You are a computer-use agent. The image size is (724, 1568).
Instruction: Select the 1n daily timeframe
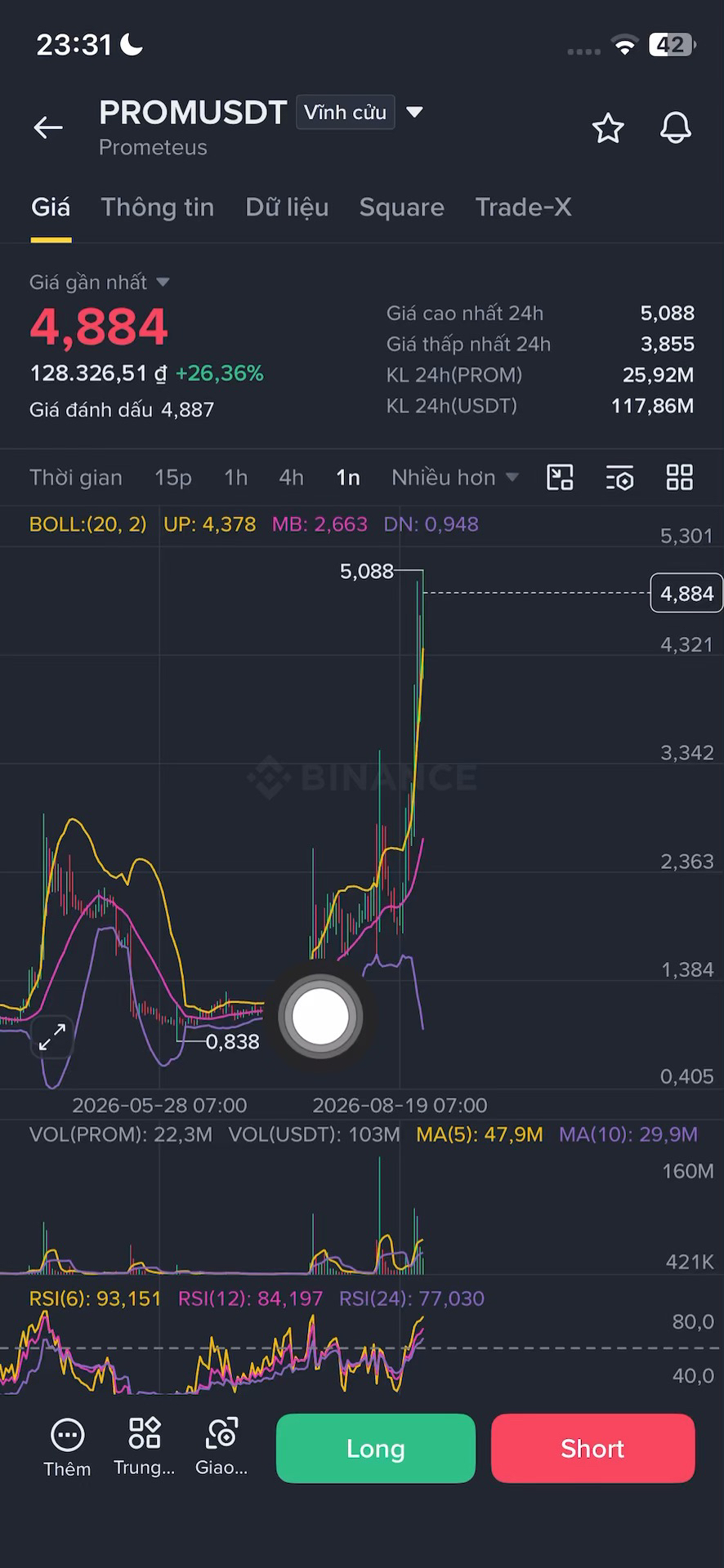click(348, 477)
